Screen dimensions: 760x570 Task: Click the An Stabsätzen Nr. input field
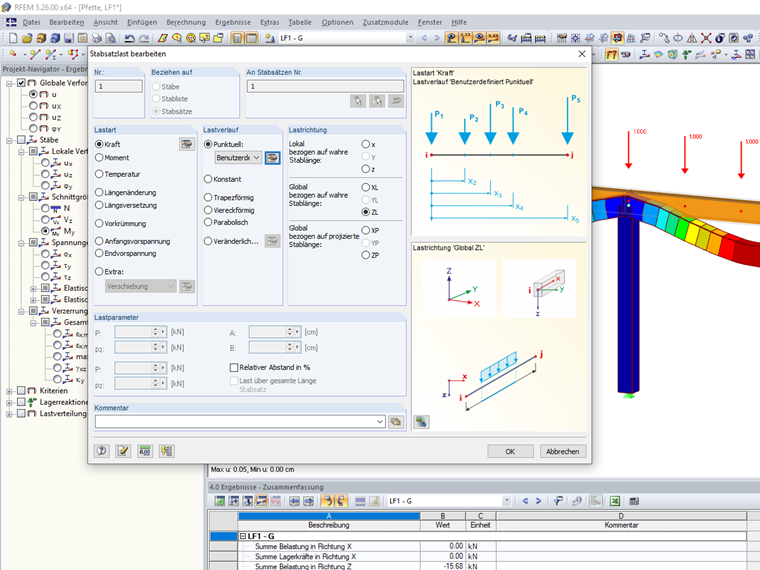(x=325, y=86)
